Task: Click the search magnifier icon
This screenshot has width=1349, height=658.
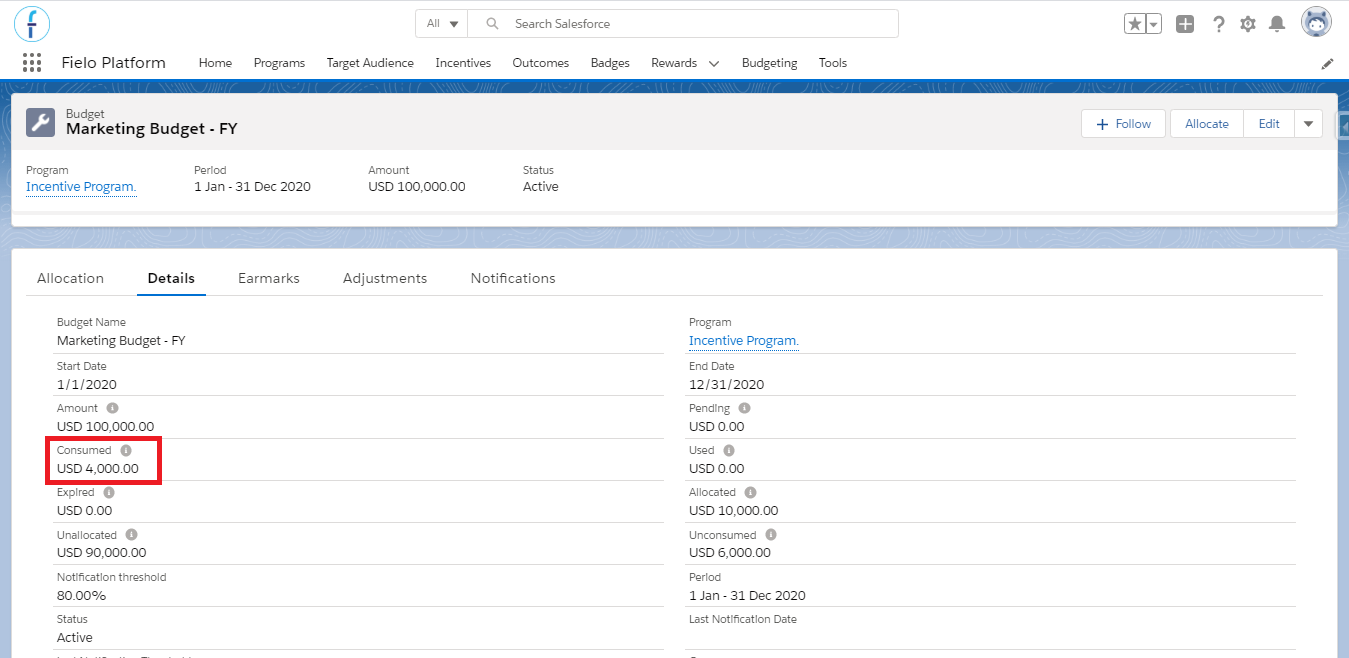Action: [491, 24]
